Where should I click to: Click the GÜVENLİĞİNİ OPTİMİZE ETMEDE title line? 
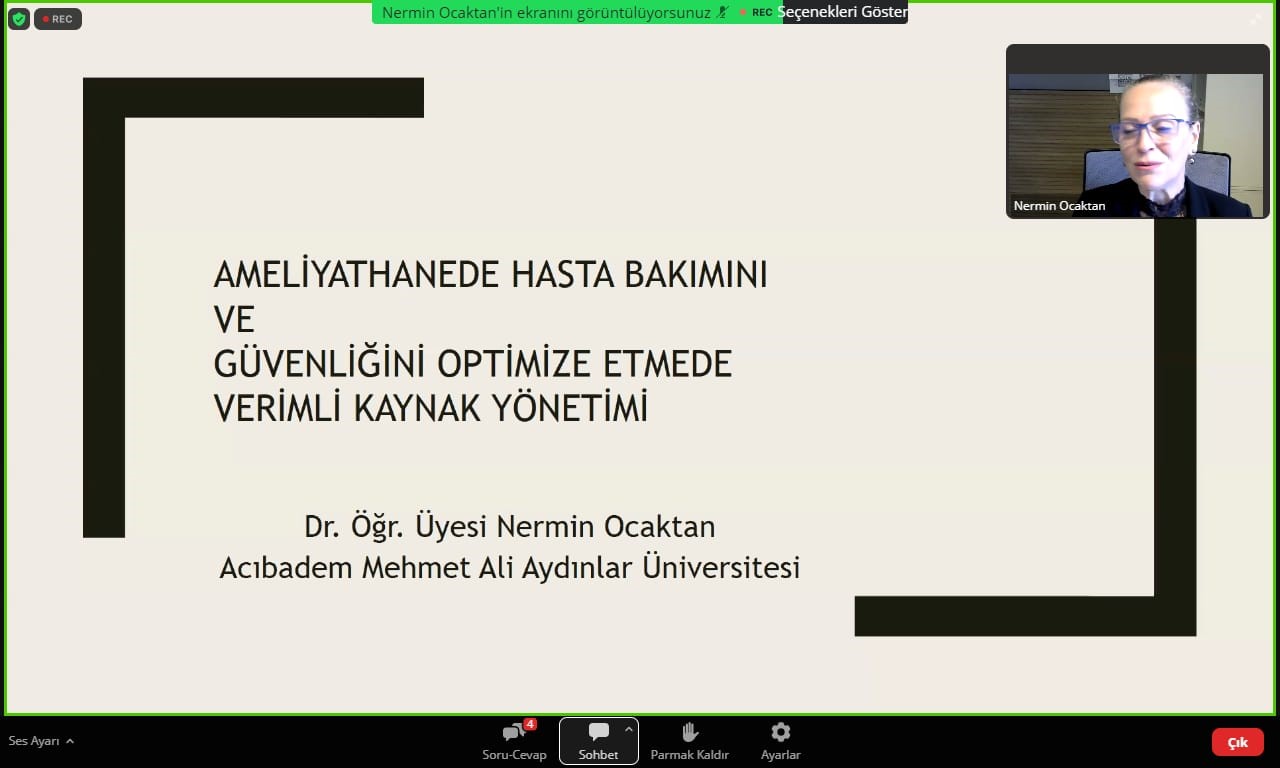click(x=473, y=363)
